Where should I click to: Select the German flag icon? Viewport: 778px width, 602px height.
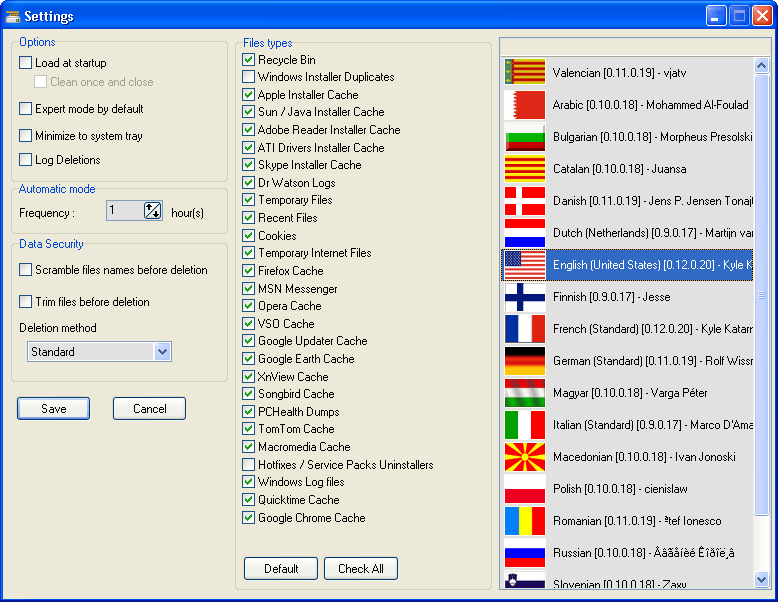pyautogui.click(x=524, y=361)
